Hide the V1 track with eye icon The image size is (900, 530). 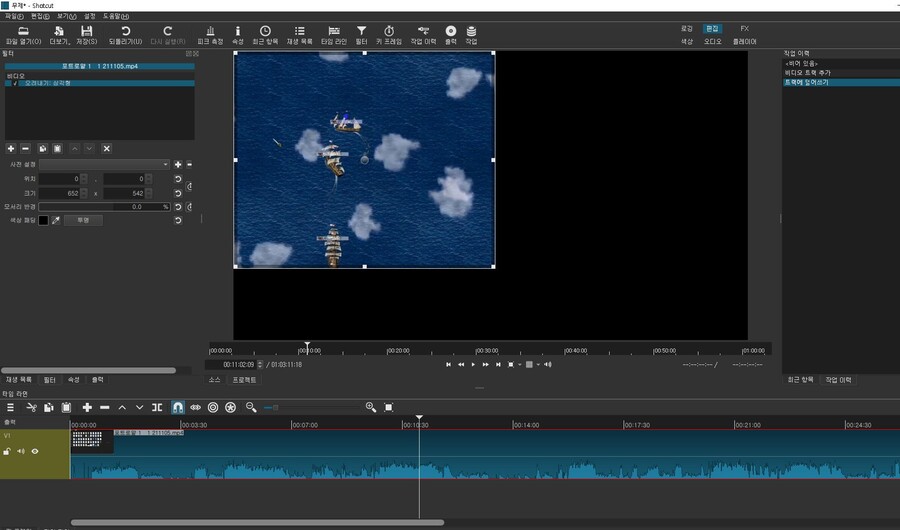[35, 451]
